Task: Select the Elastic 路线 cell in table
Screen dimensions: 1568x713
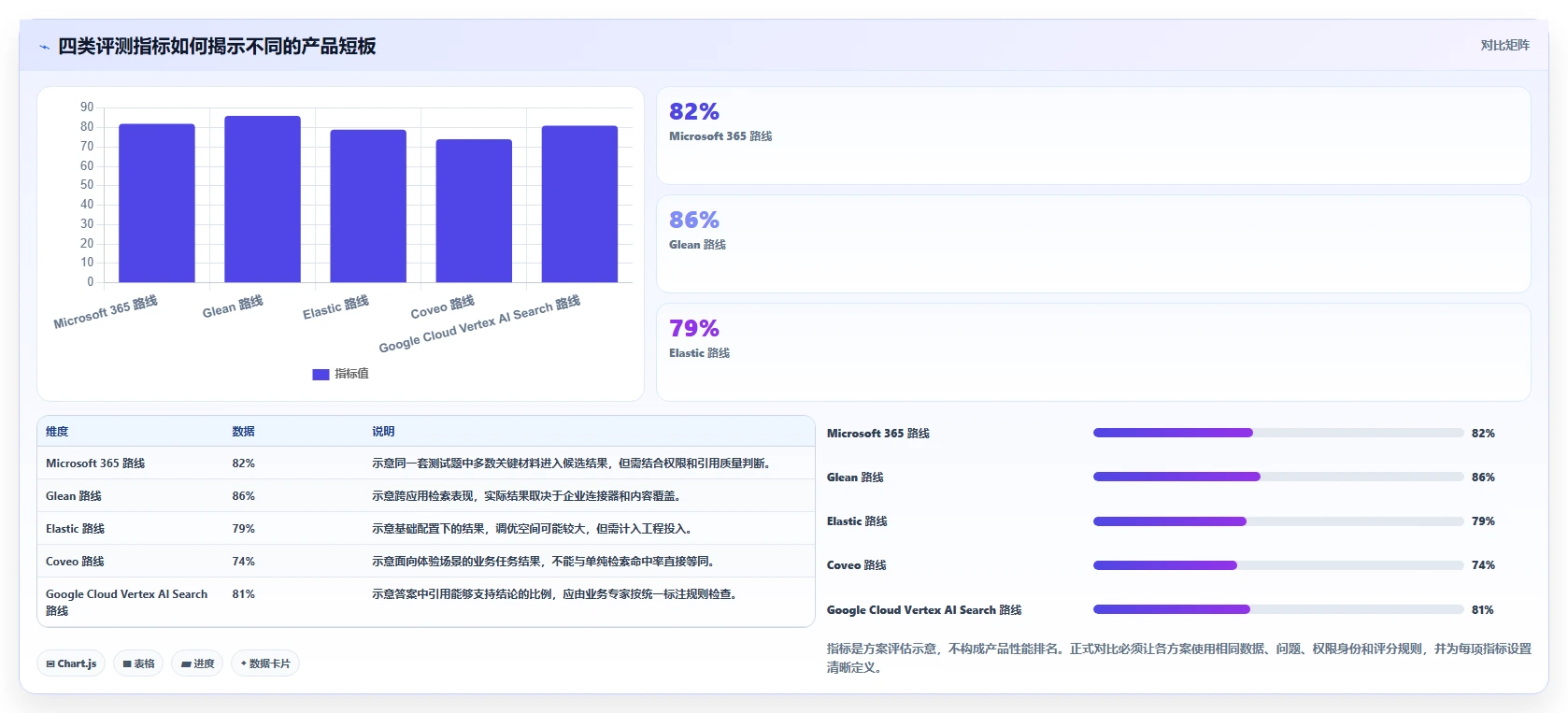Action: pyautogui.click(x=76, y=529)
